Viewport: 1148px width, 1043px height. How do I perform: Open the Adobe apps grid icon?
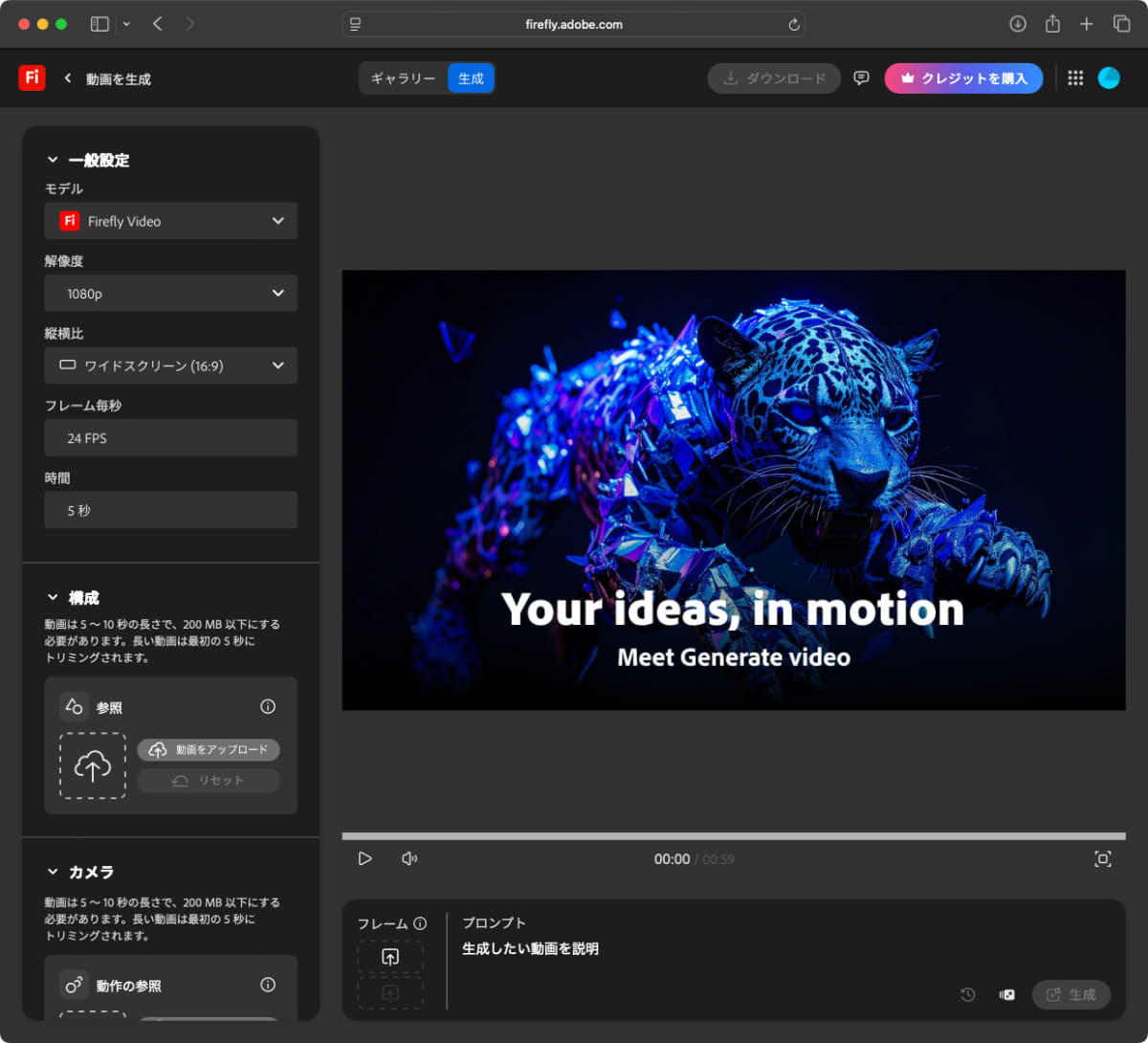(1075, 78)
